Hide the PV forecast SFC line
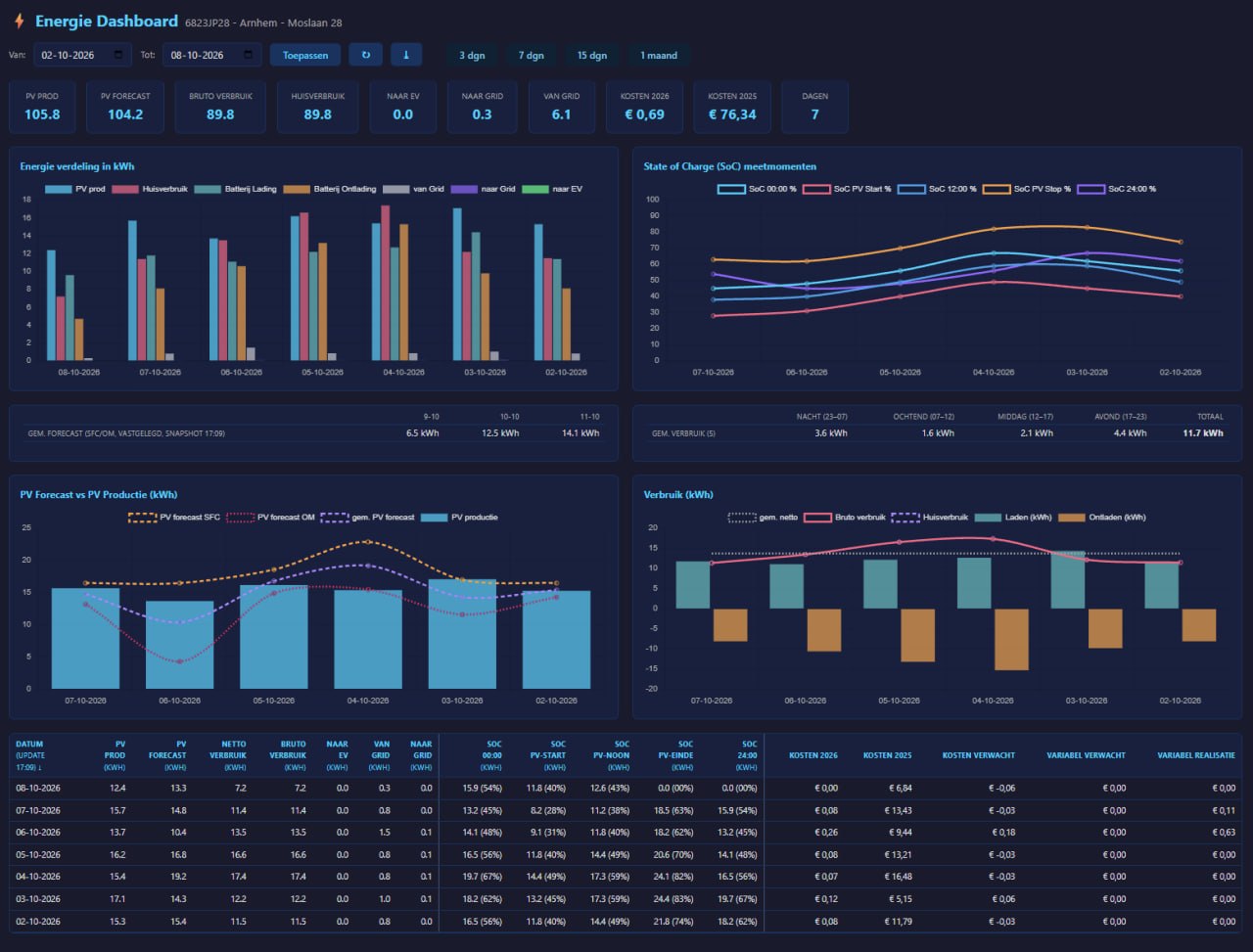 [x=174, y=517]
